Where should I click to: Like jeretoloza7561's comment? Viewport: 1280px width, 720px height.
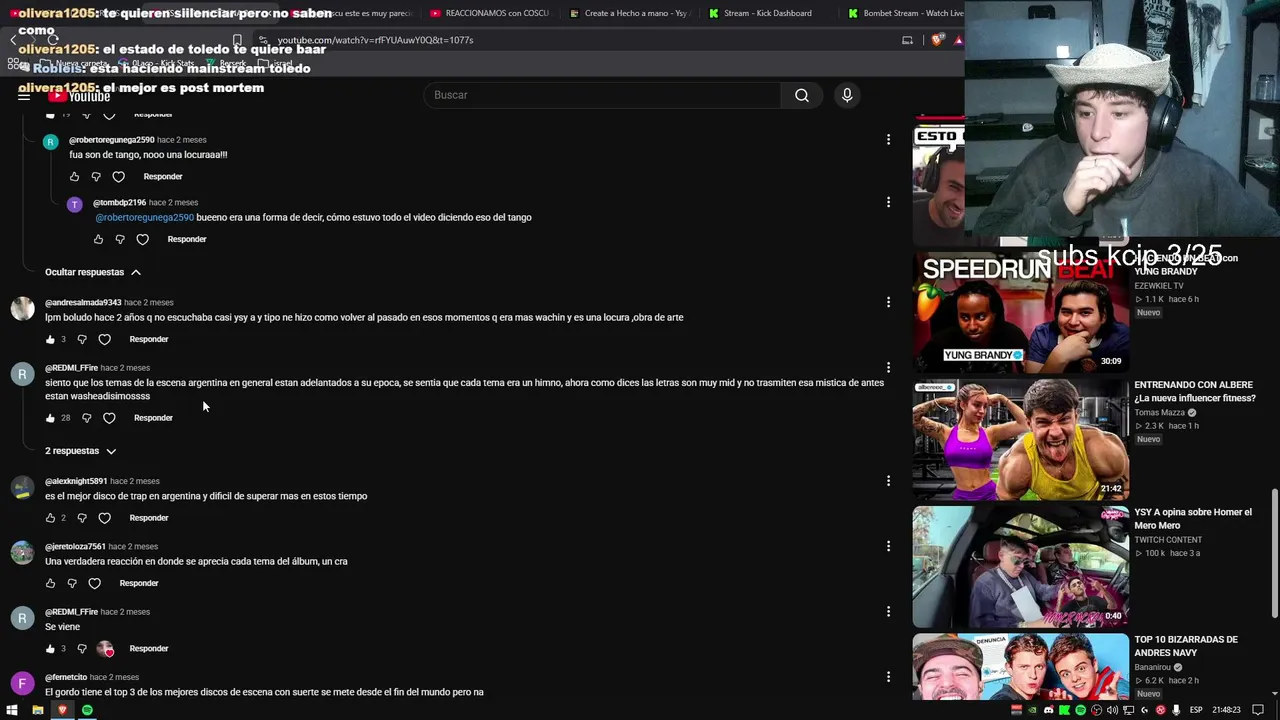pyautogui.click(x=50, y=583)
